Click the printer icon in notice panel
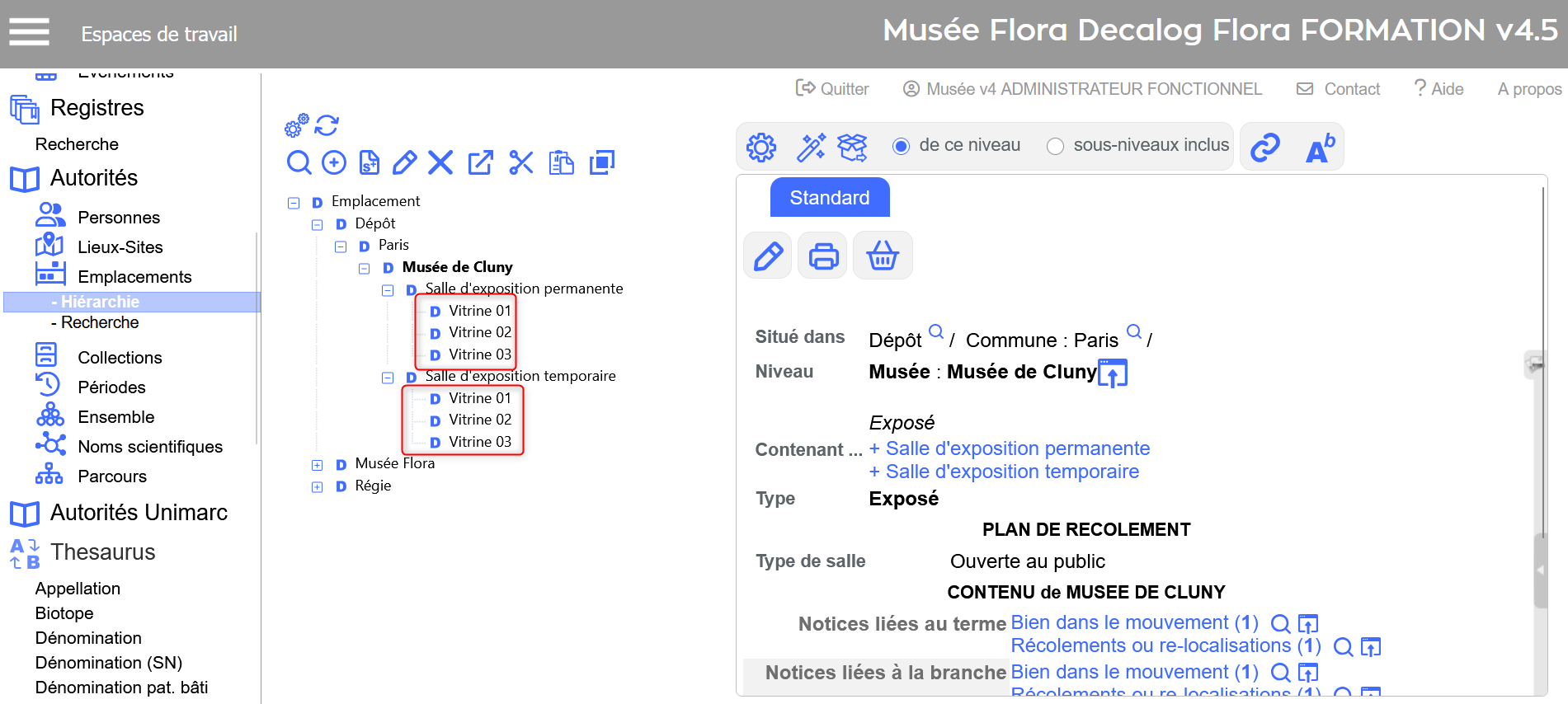1568x704 pixels. 822,256
